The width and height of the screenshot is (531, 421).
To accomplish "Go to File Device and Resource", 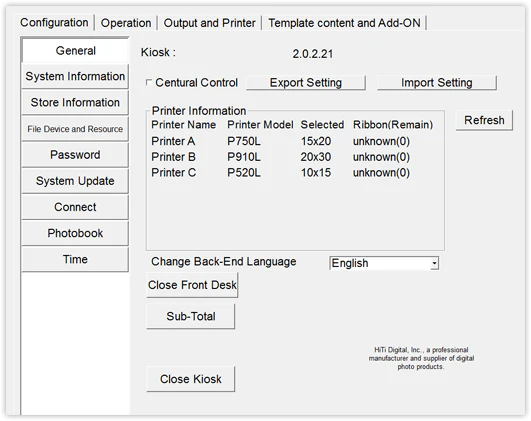I will point(75,129).
